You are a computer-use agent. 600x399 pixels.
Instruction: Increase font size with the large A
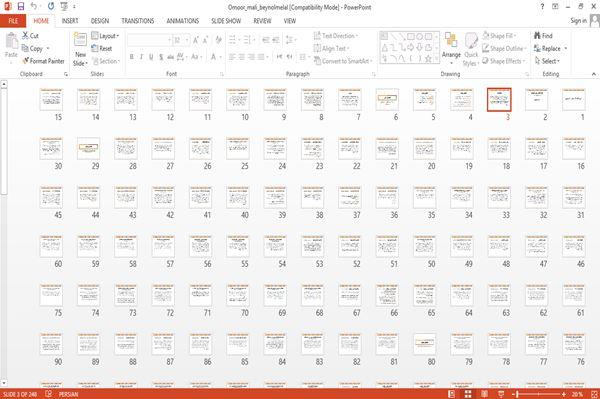[x=196, y=40]
